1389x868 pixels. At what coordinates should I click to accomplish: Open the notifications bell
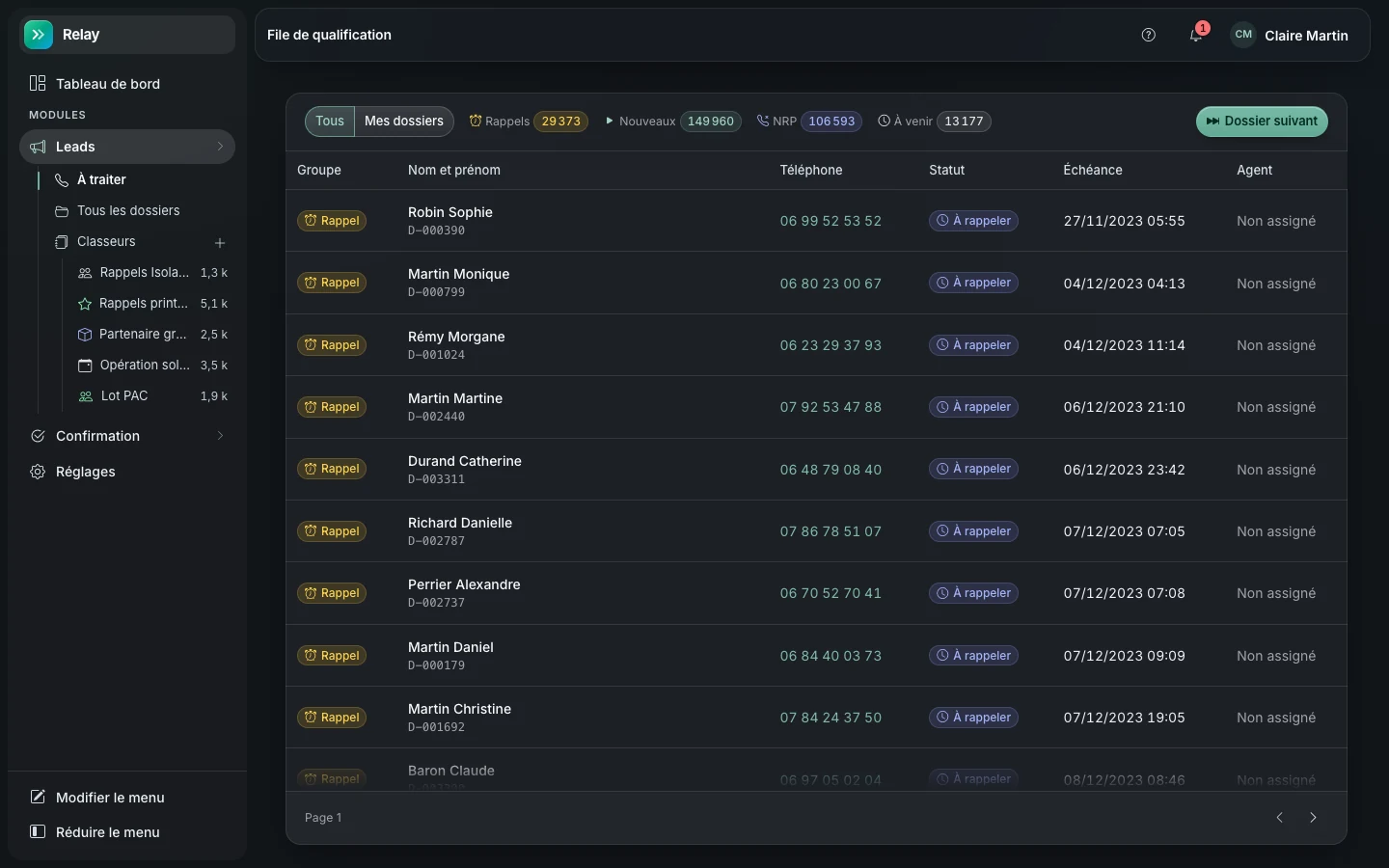pyautogui.click(x=1196, y=35)
